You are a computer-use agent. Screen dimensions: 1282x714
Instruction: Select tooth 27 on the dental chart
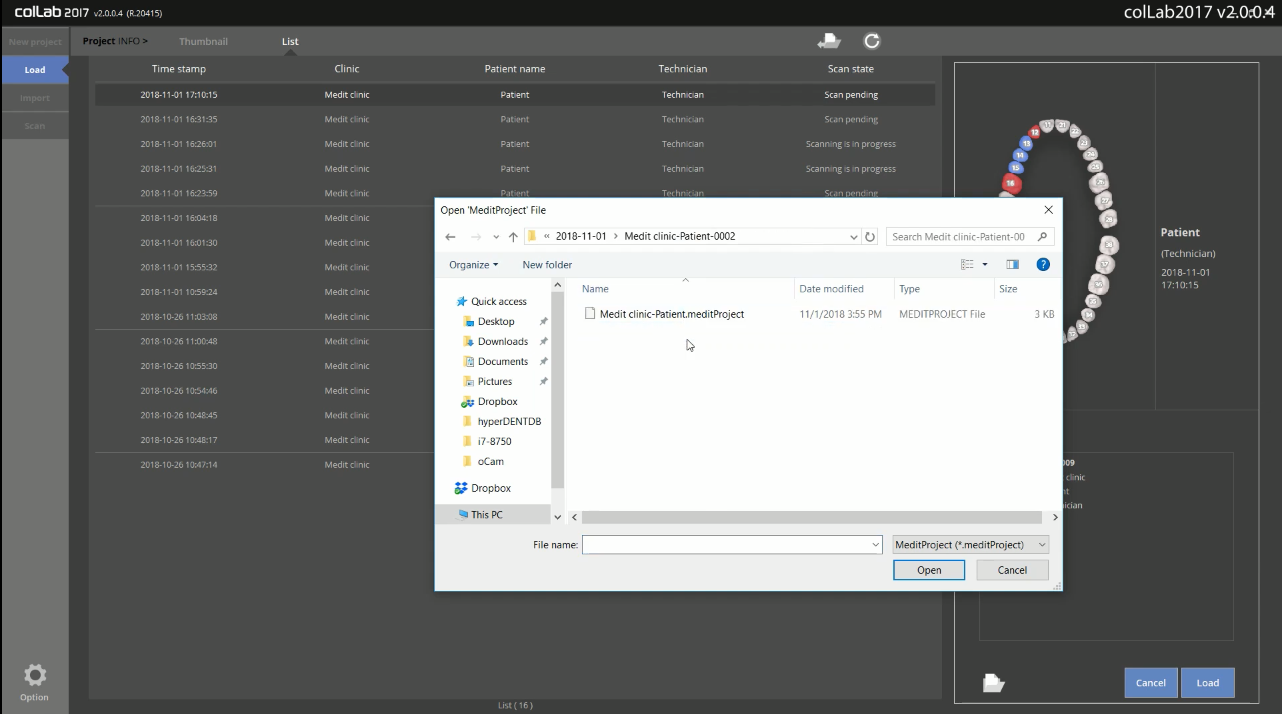pyautogui.click(x=1105, y=200)
